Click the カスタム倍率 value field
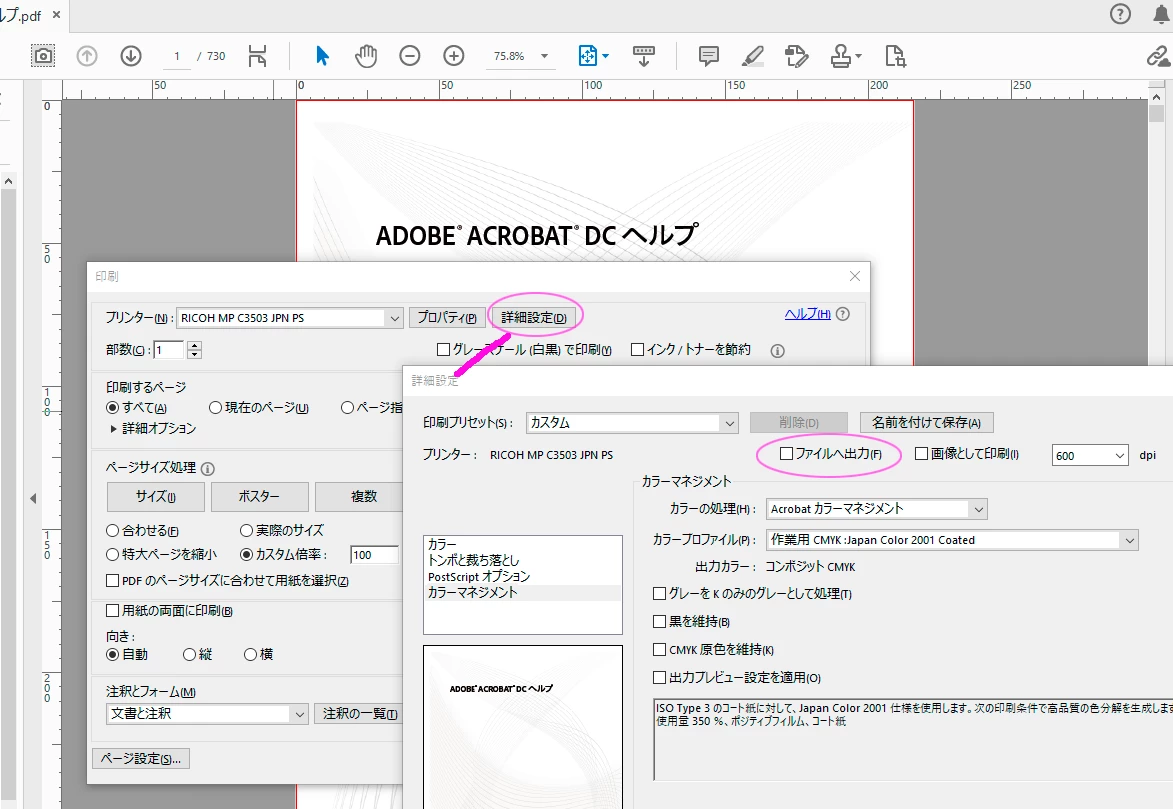The image size is (1173, 809). pyautogui.click(x=374, y=555)
